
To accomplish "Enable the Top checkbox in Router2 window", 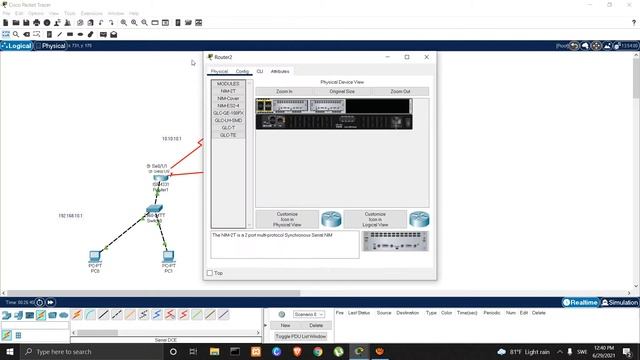I will 210,273.
